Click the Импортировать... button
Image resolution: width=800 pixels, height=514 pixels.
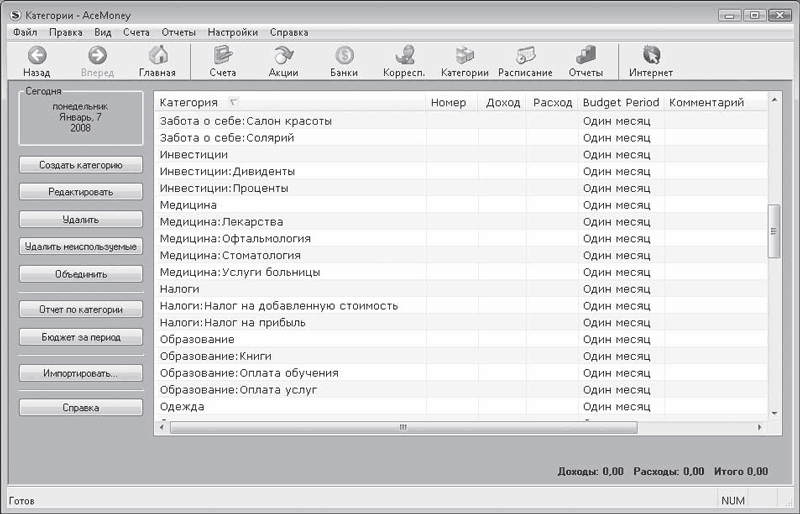point(81,373)
